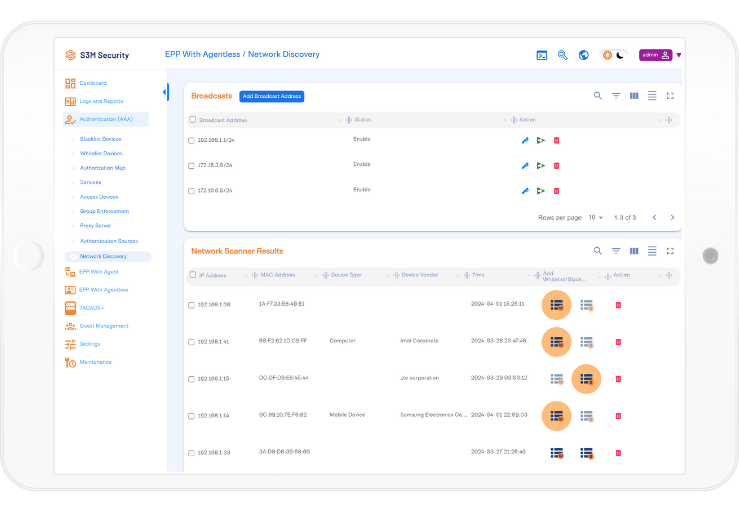739x512 pixels.
Task: Select the checkbox for 192.168.1.15 row
Action: [192, 379]
